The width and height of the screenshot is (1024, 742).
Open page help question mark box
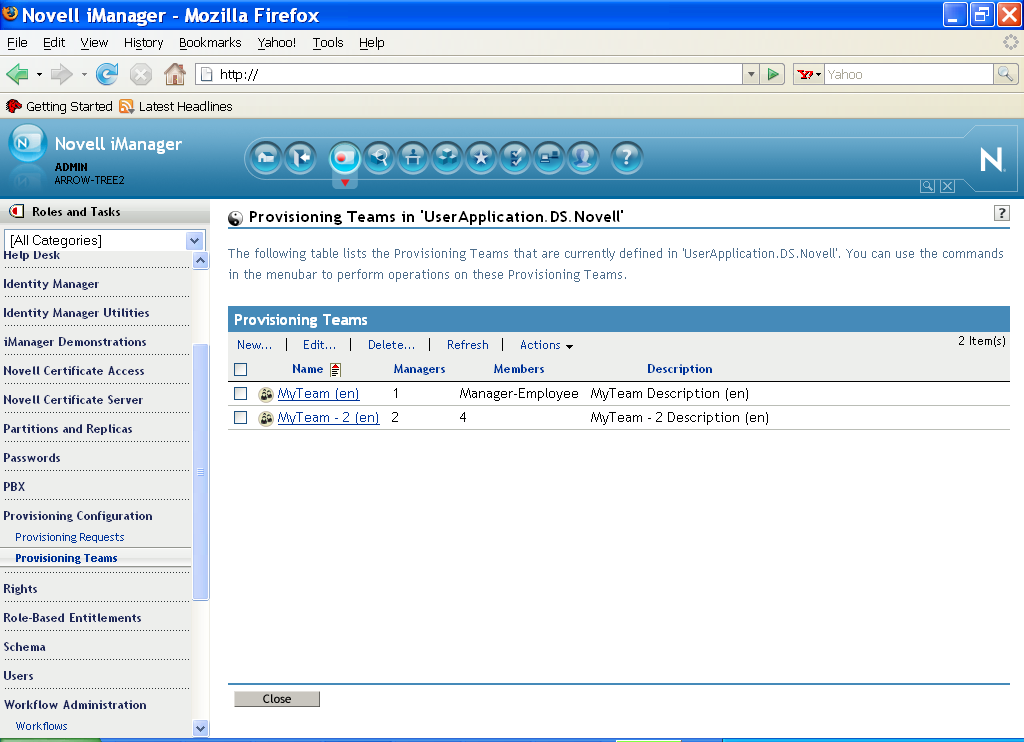coord(1002,213)
